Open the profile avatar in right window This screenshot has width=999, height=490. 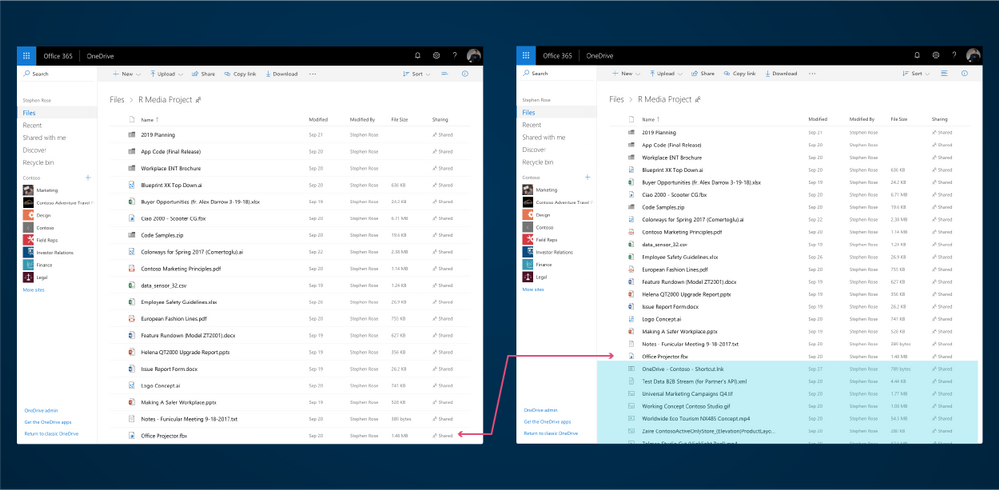coord(974,55)
